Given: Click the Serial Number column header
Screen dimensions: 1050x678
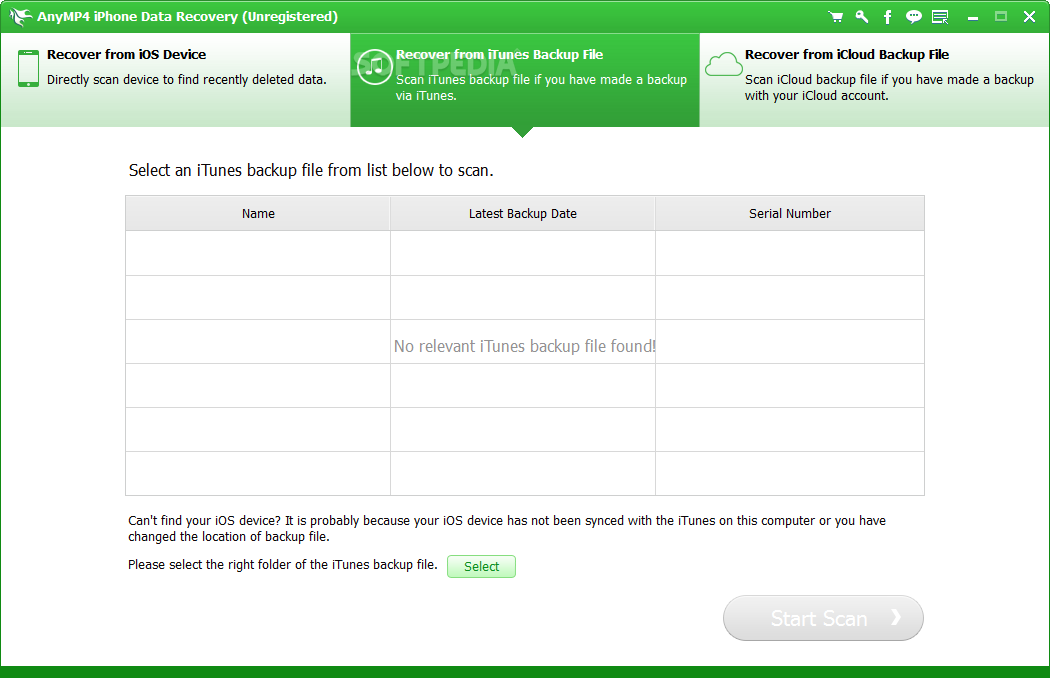Looking at the screenshot, I should pyautogui.click(x=790, y=214).
